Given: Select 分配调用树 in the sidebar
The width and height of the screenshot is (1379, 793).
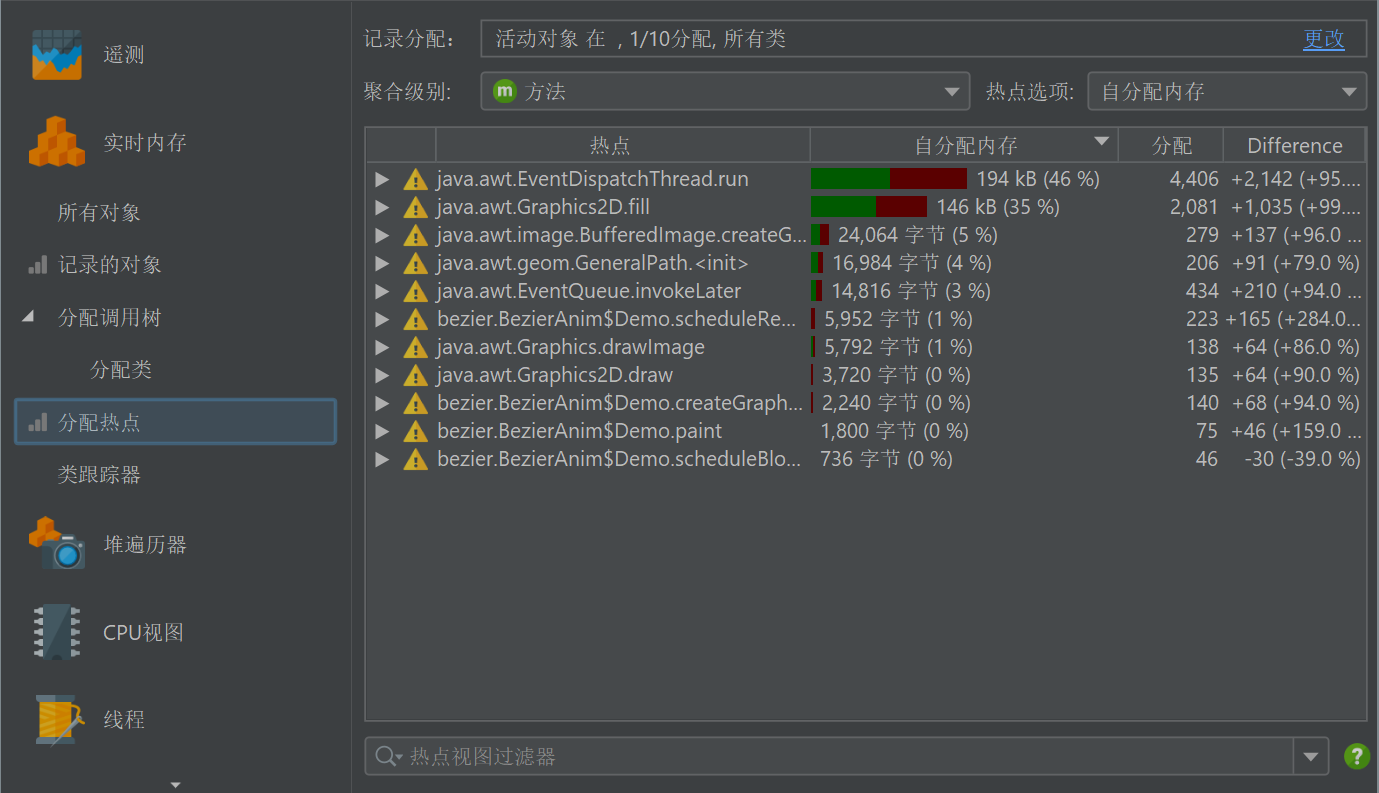Looking at the screenshot, I should coord(110,318).
